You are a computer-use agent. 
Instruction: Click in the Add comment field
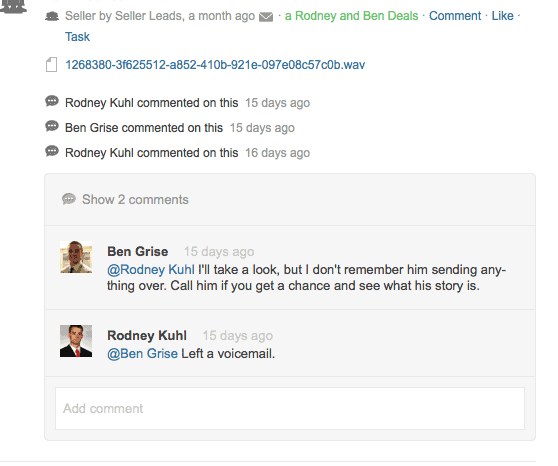point(290,408)
